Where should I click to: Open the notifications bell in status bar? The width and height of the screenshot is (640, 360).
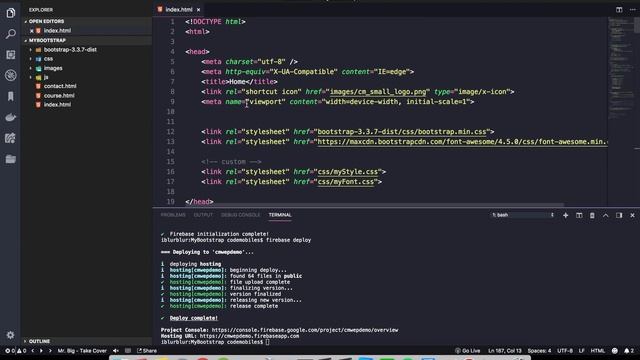pyautogui.click(x=629, y=351)
